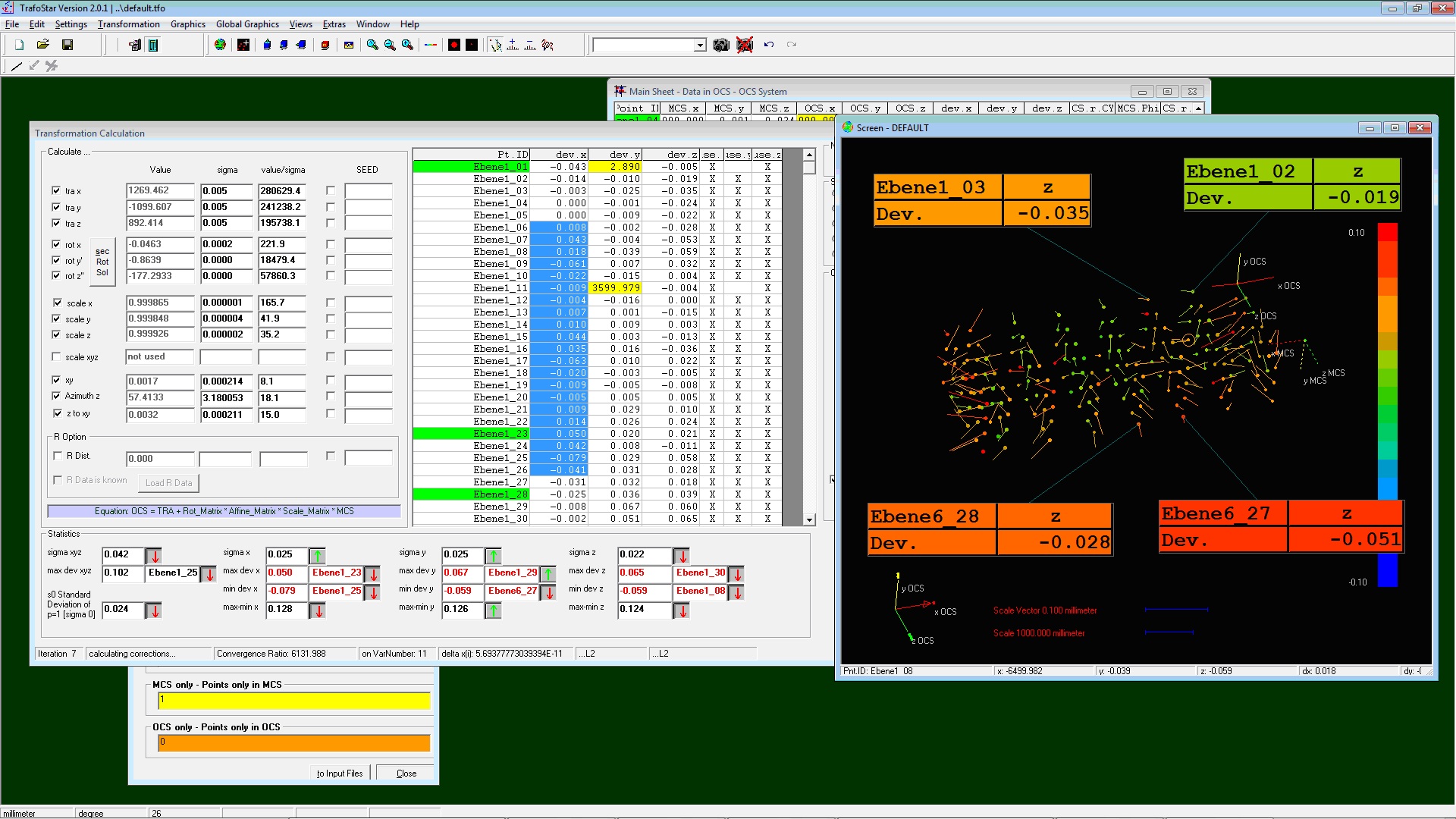1456x819 pixels.
Task: Click the to Input Files button
Action: click(340, 773)
